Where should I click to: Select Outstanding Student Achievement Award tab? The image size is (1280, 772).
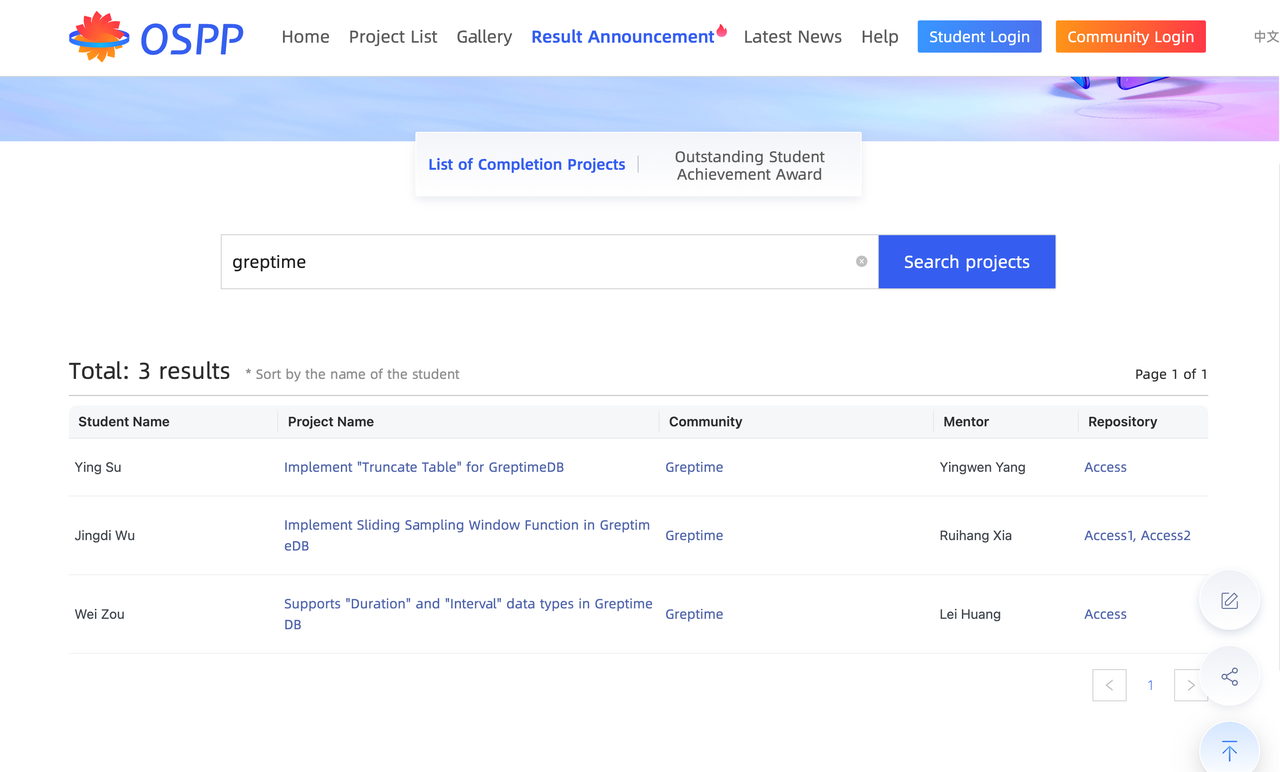click(x=749, y=165)
